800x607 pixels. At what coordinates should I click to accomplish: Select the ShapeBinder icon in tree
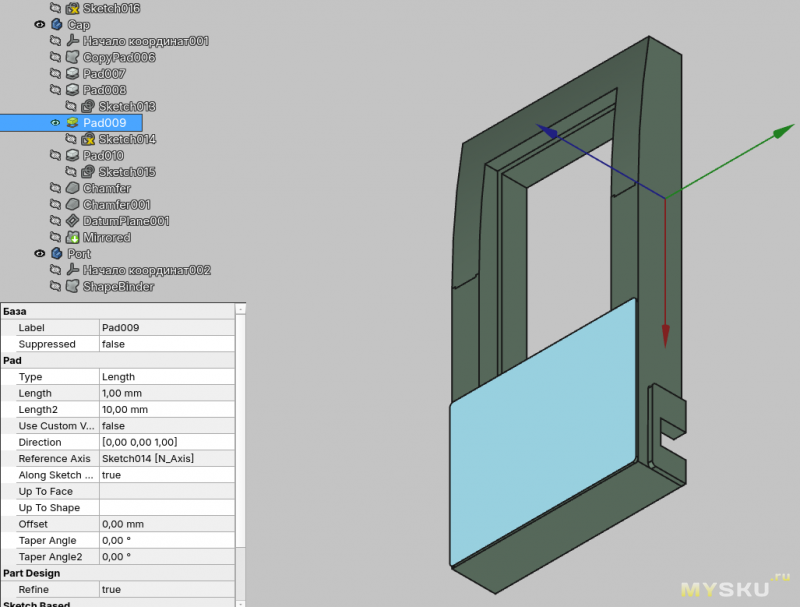pyautogui.click(x=73, y=287)
